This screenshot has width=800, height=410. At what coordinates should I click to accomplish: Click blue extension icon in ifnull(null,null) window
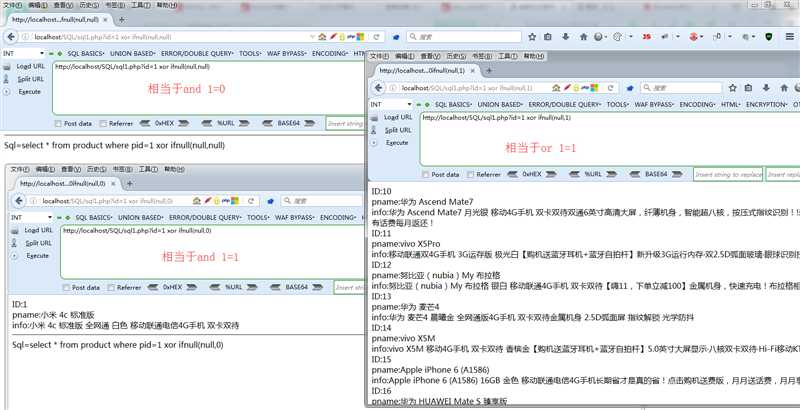click(396, 37)
